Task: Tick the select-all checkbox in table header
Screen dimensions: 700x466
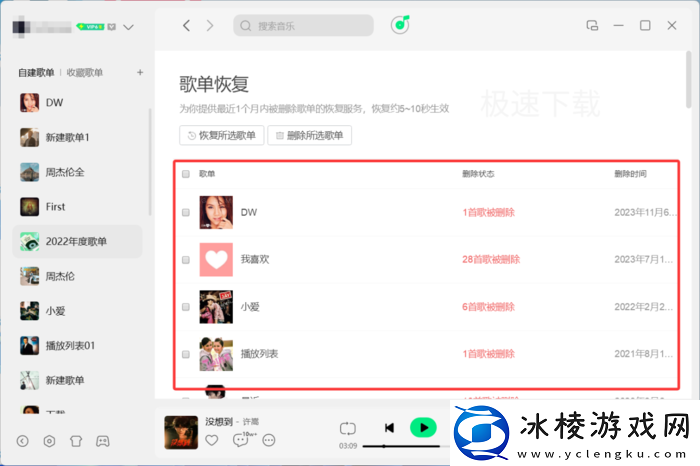Action: [186, 174]
